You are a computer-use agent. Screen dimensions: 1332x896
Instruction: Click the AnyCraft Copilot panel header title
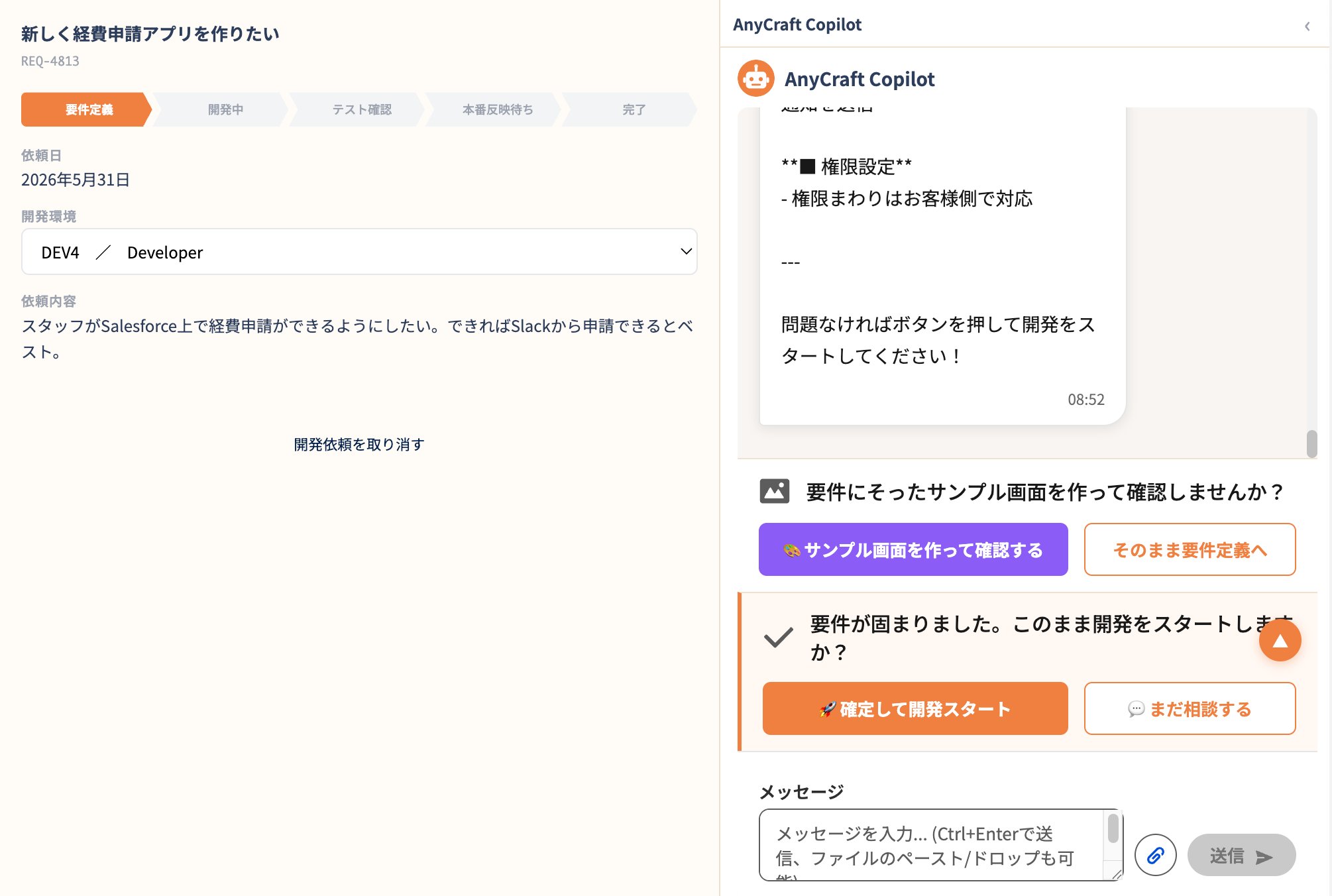click(x=797, y=25)
